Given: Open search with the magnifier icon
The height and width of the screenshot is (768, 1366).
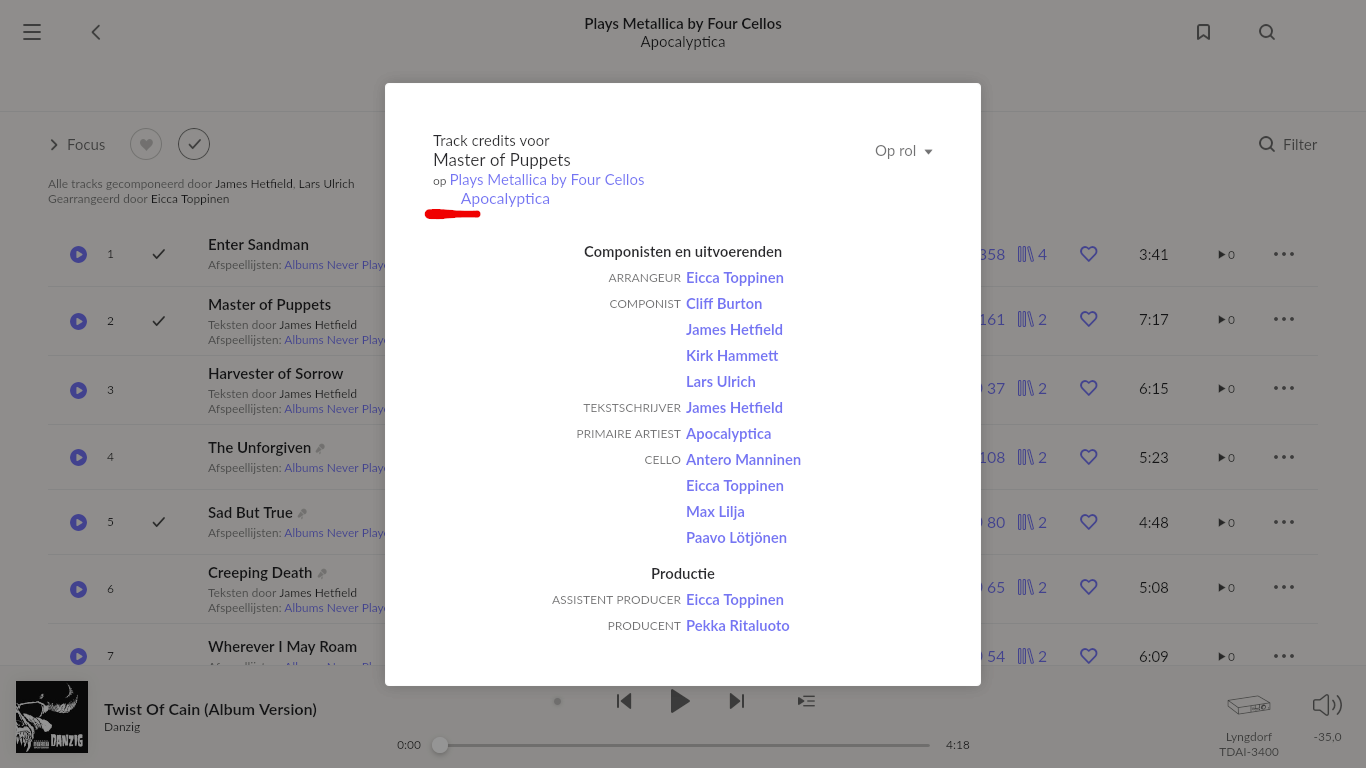Looking at the screenshot, I should pyautogui.click(x=1267, y=32).
